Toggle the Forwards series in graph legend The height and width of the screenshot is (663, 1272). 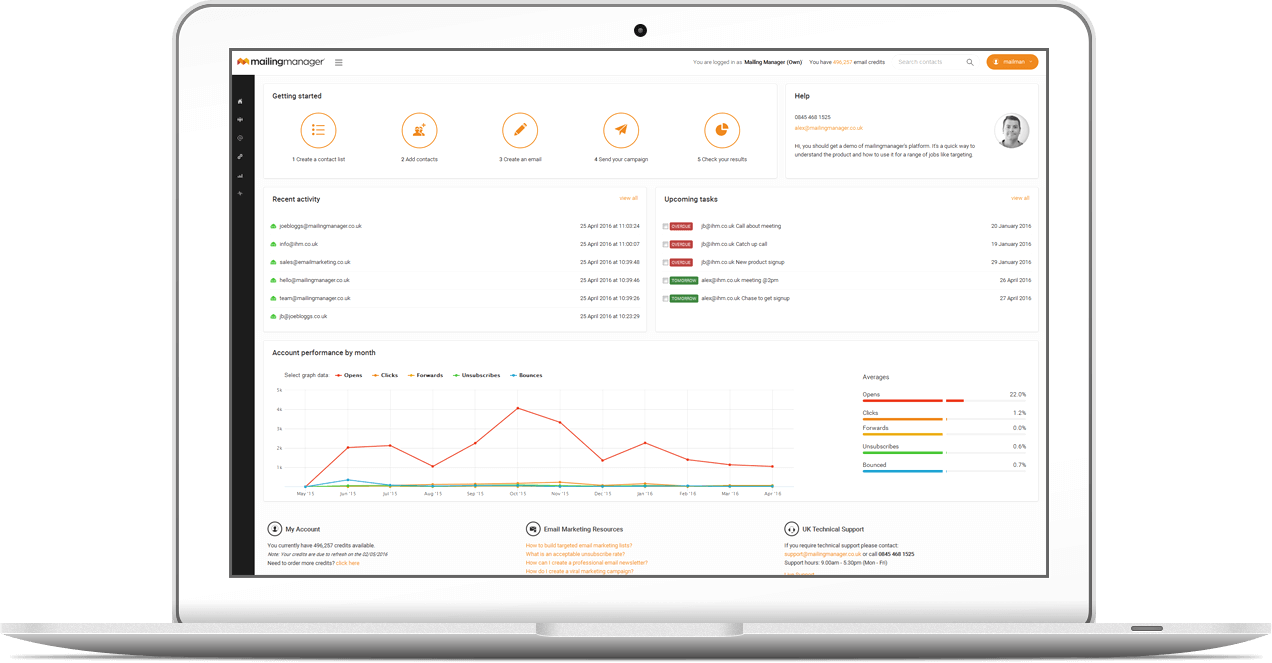pyautogui.click(x=425, y=375)
